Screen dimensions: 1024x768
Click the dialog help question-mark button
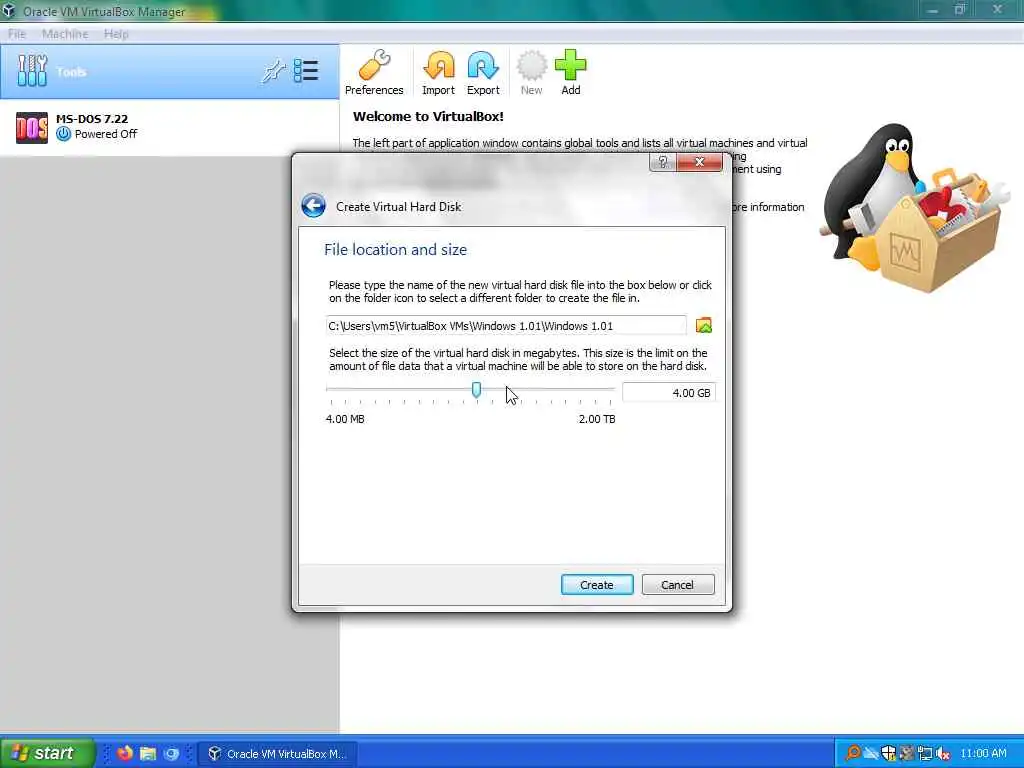pos(663,162)
